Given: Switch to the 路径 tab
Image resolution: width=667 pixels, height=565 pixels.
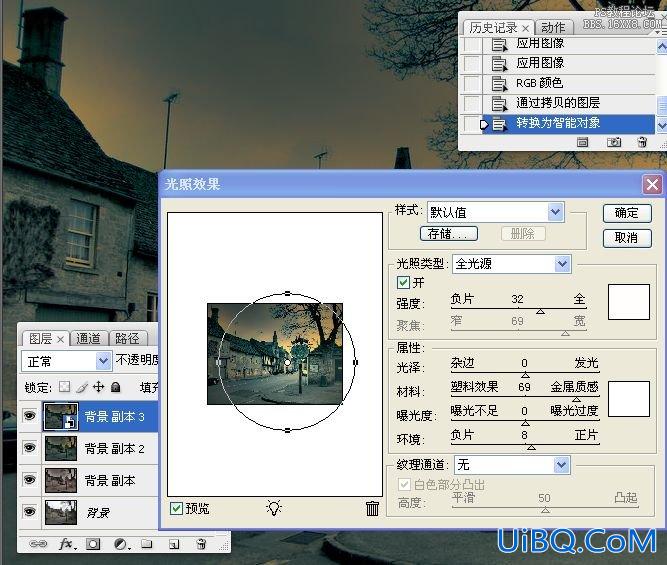Looking at the screenshot, I should 127,339.
